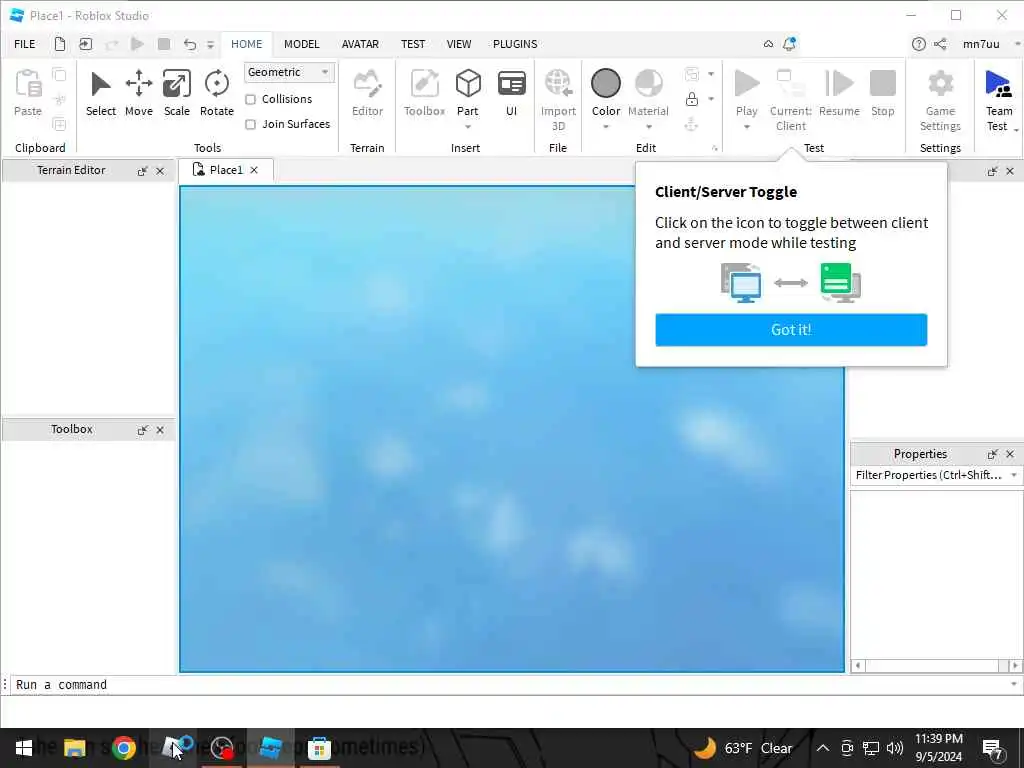The width and height of the screenshot is (1024, 768).
Task: Enable the Join Surfaces checkbox
Action: [250, 124]
